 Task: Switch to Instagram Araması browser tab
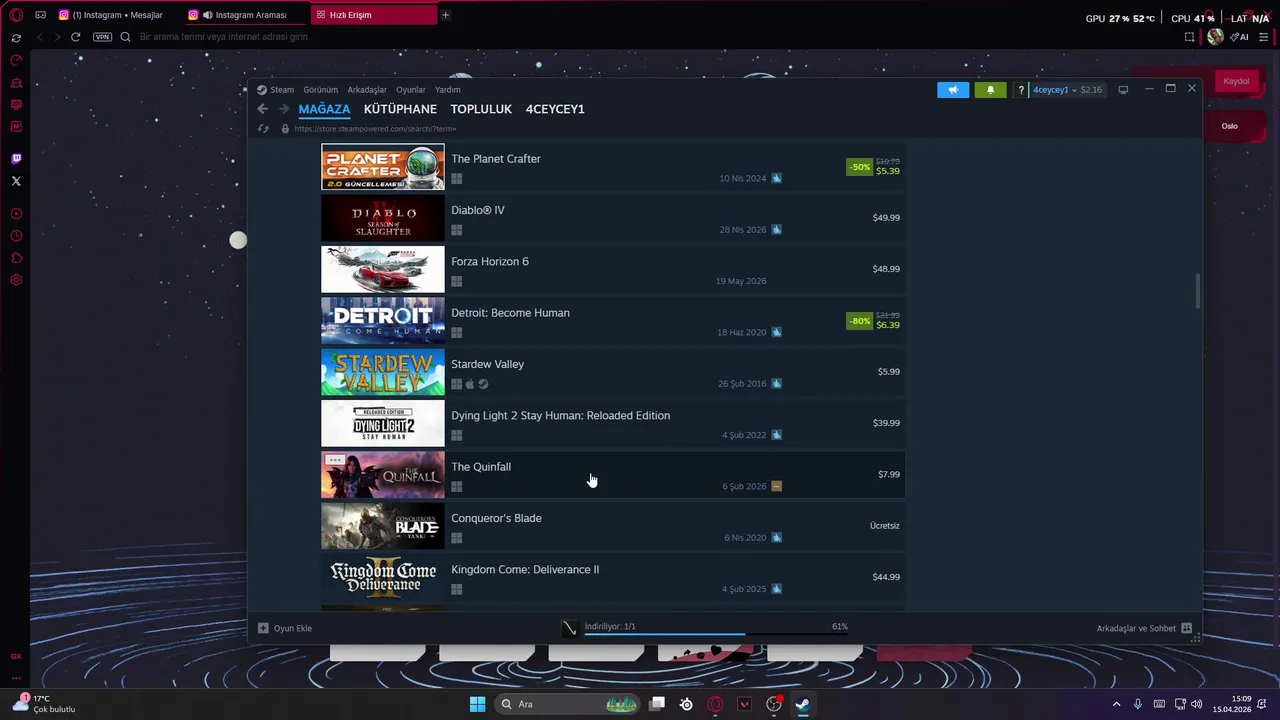pos(246,15)
